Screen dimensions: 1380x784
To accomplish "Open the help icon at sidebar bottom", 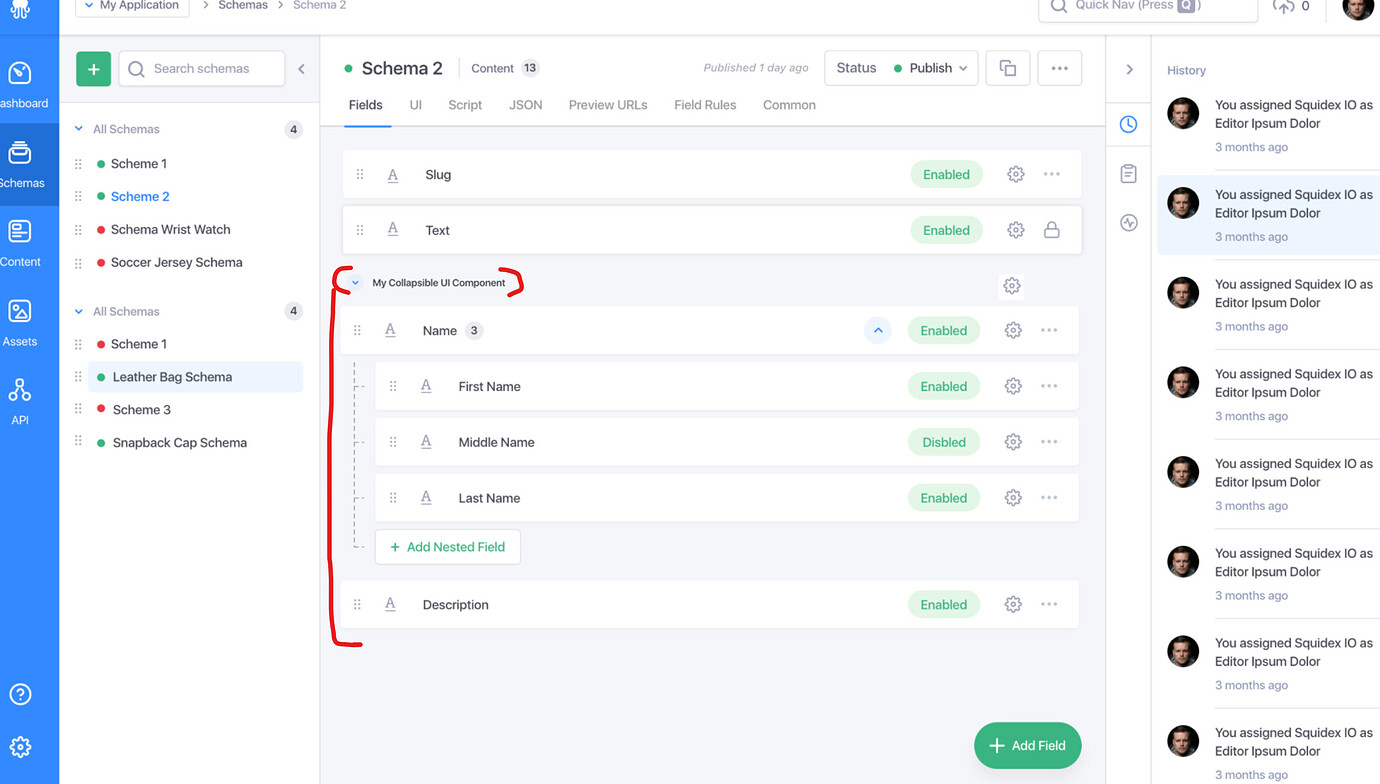I will tap(20, 694).
